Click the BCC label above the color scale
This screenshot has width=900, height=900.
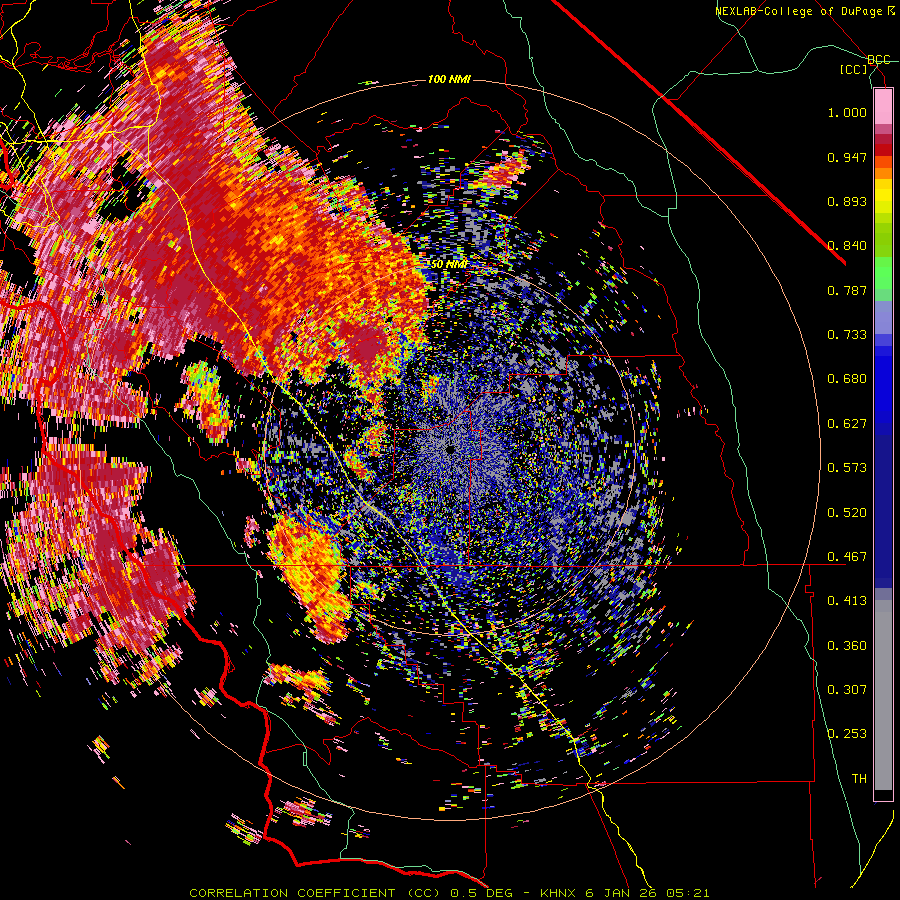click(878, 60)
